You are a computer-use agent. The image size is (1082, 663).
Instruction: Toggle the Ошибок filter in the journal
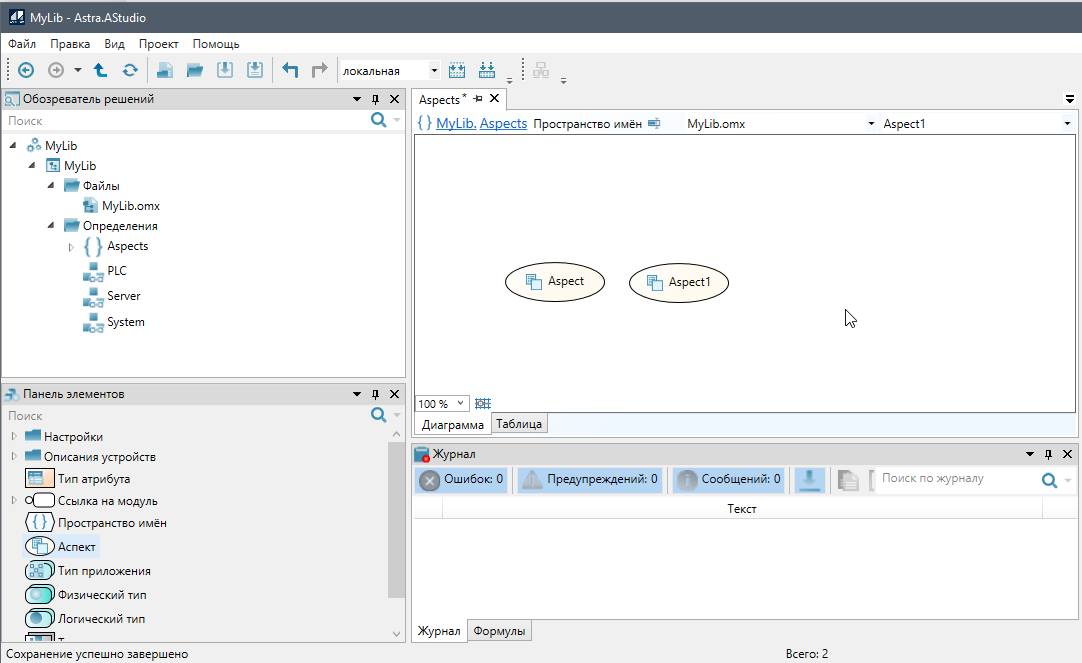[462, 480]
